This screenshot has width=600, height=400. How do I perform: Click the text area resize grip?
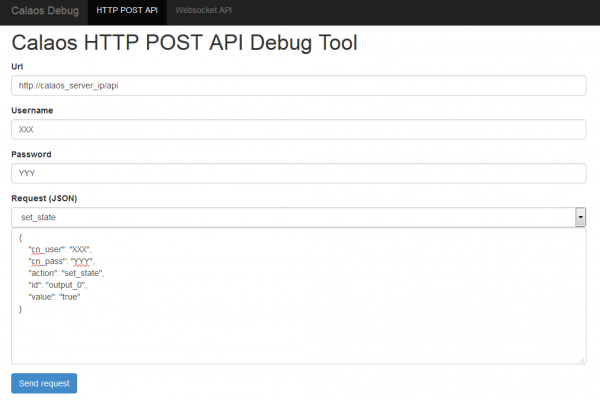(x=582, y=360)
